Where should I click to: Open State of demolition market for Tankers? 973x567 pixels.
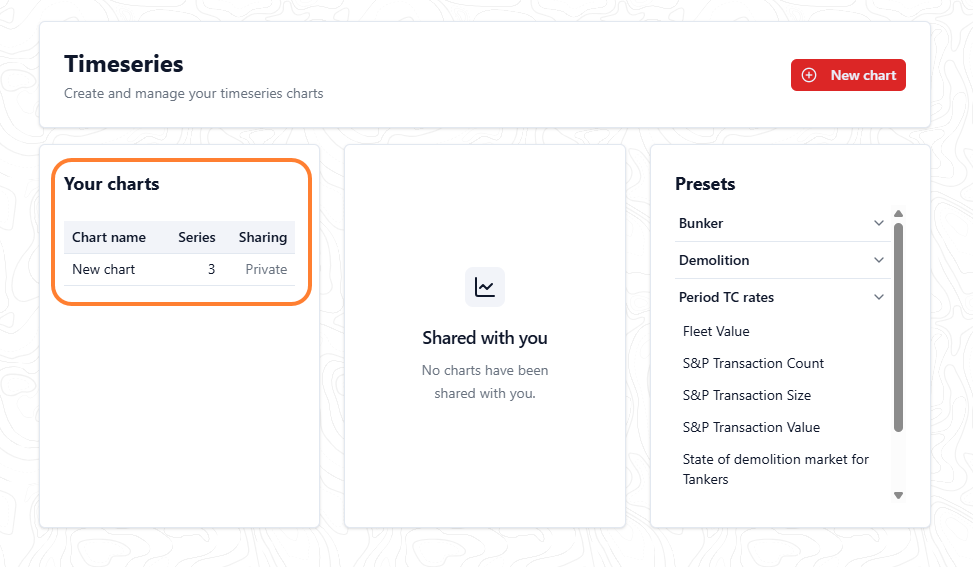click(775, 469)
